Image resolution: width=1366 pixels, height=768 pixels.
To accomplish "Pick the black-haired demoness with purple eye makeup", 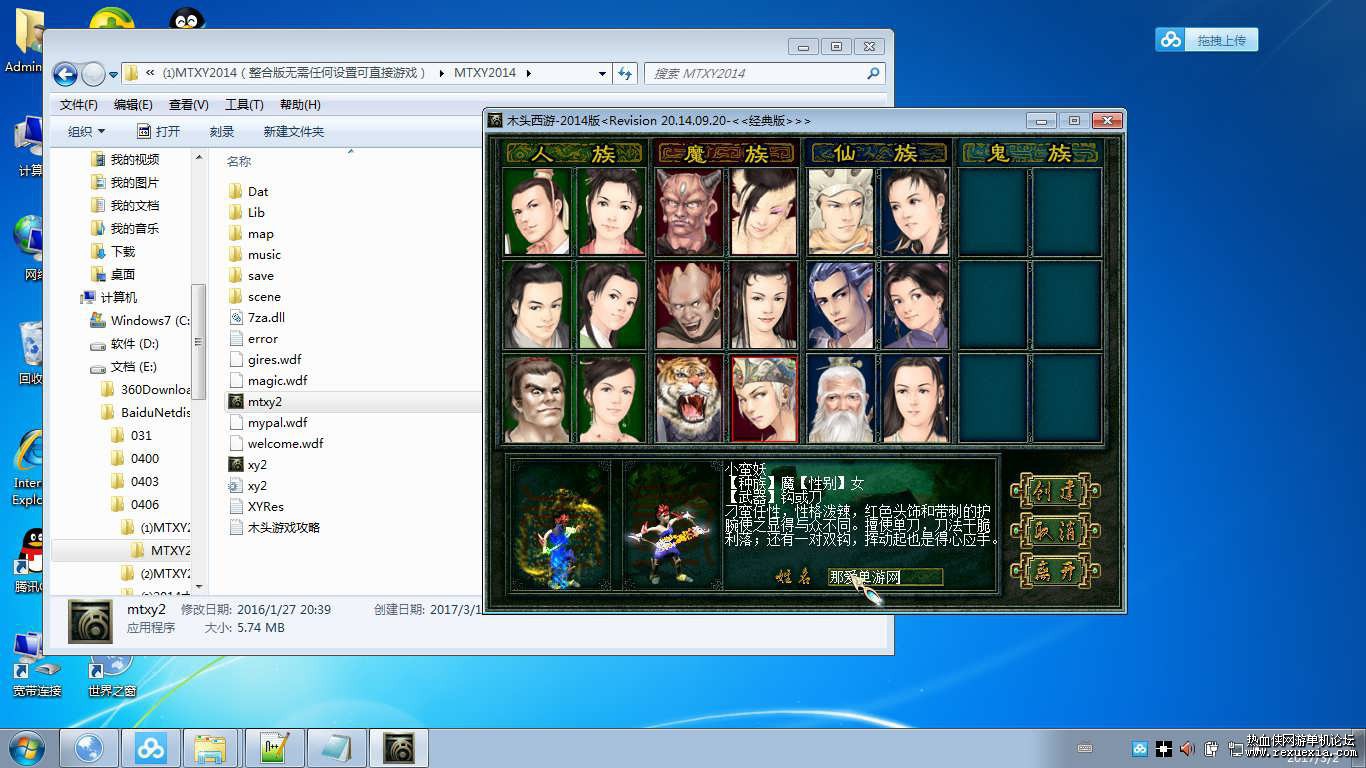I will tap(764, 212).
